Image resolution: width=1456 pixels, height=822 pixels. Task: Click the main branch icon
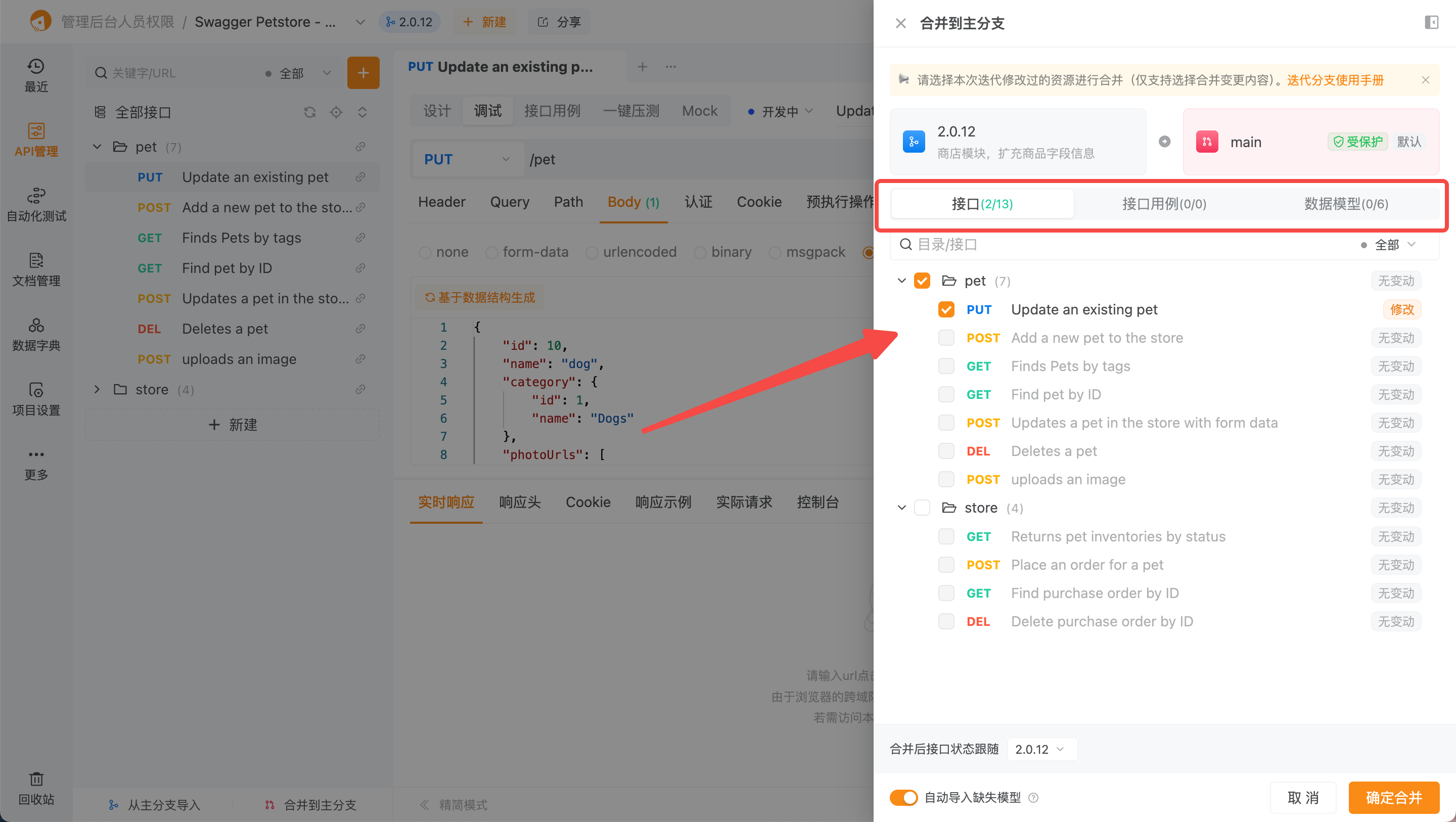coord(1207,142)
